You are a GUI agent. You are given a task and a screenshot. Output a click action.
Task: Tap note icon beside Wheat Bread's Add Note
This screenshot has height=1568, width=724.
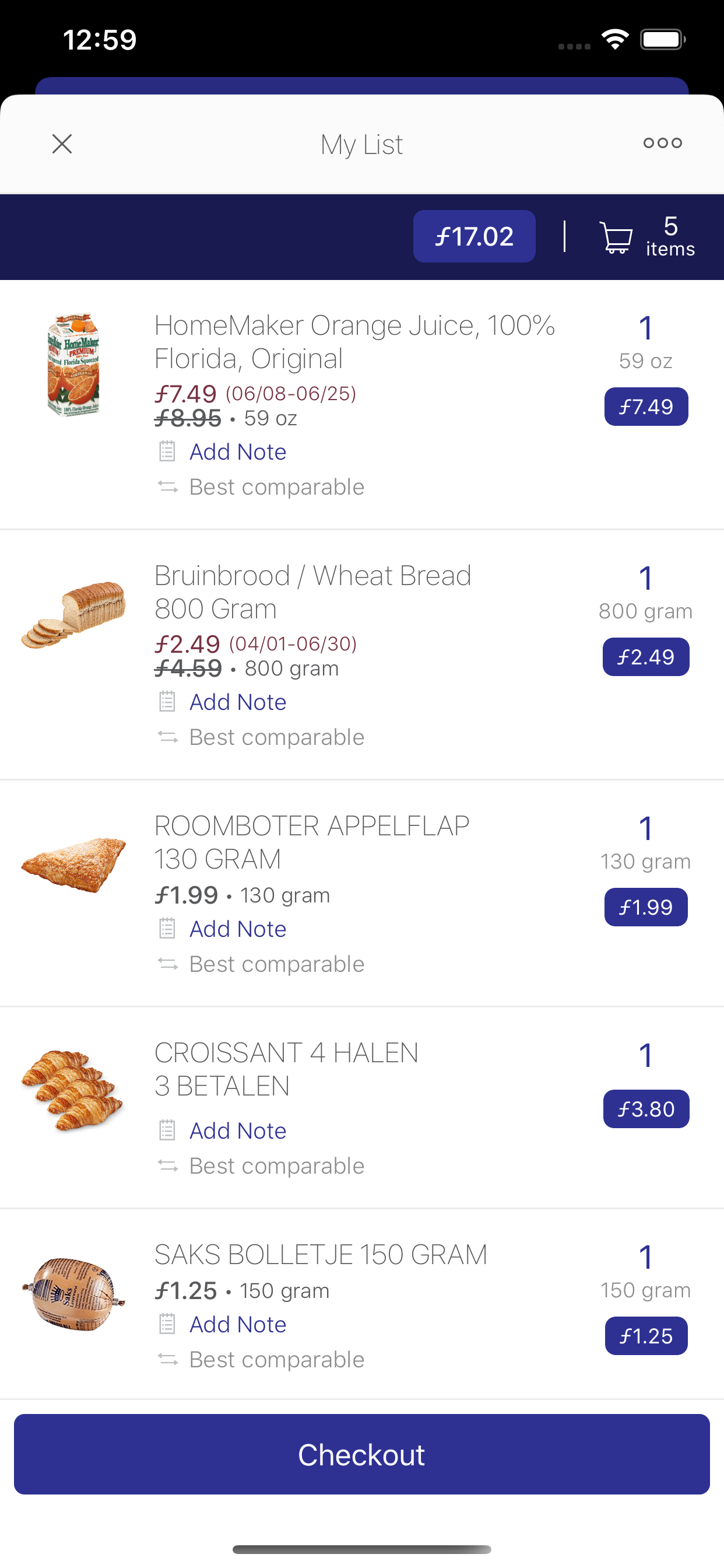pyautogui.click(x=167, y=702)
